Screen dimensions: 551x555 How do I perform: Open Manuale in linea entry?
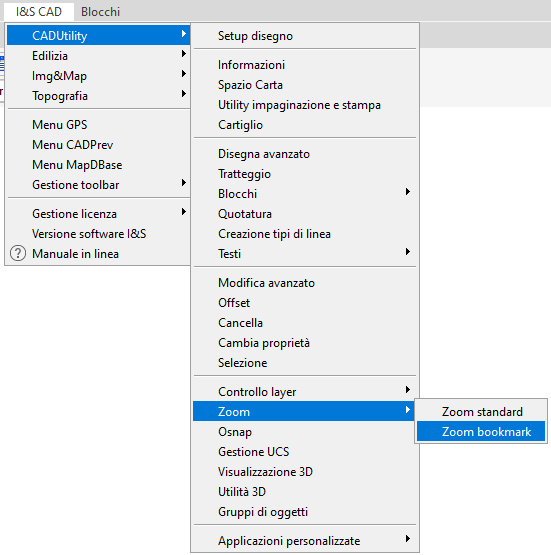point(98,254)
